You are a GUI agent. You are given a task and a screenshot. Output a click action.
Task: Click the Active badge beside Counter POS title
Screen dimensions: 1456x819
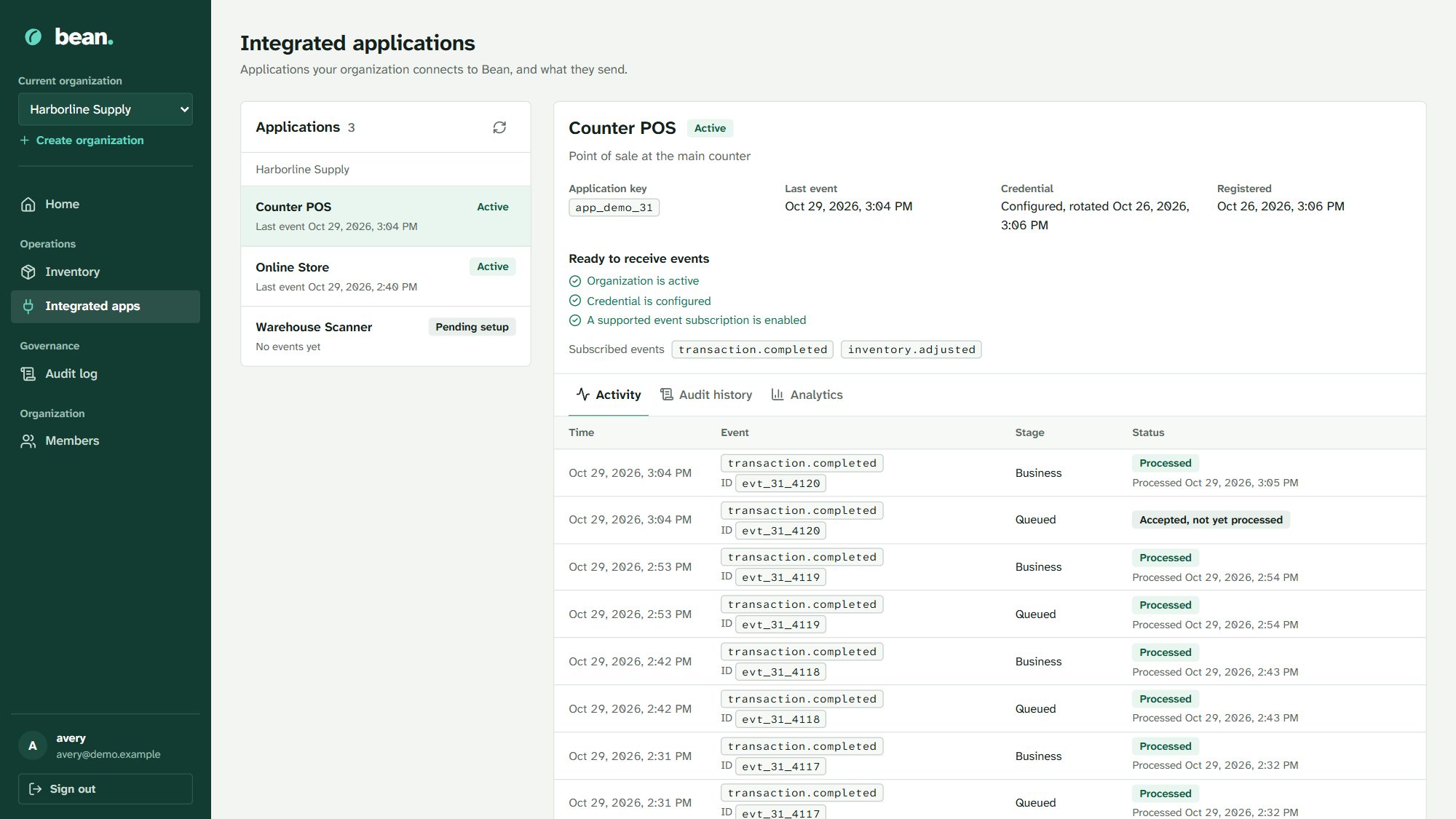710,128
